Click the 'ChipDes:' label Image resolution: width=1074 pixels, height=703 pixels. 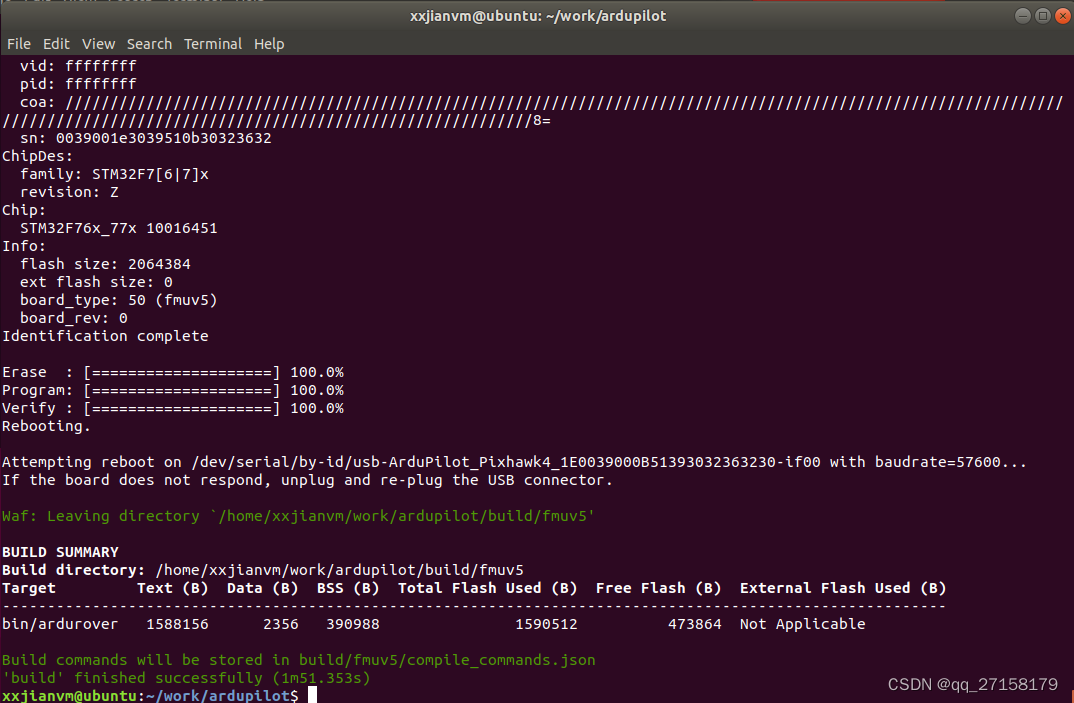coord(38,156)
